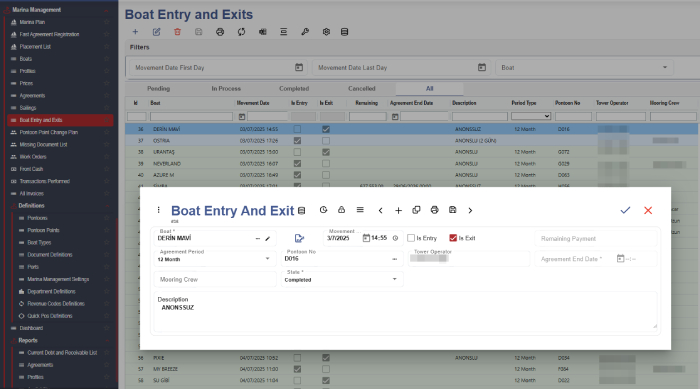Open the State dropdown showing Completed

tap(394, 279)
